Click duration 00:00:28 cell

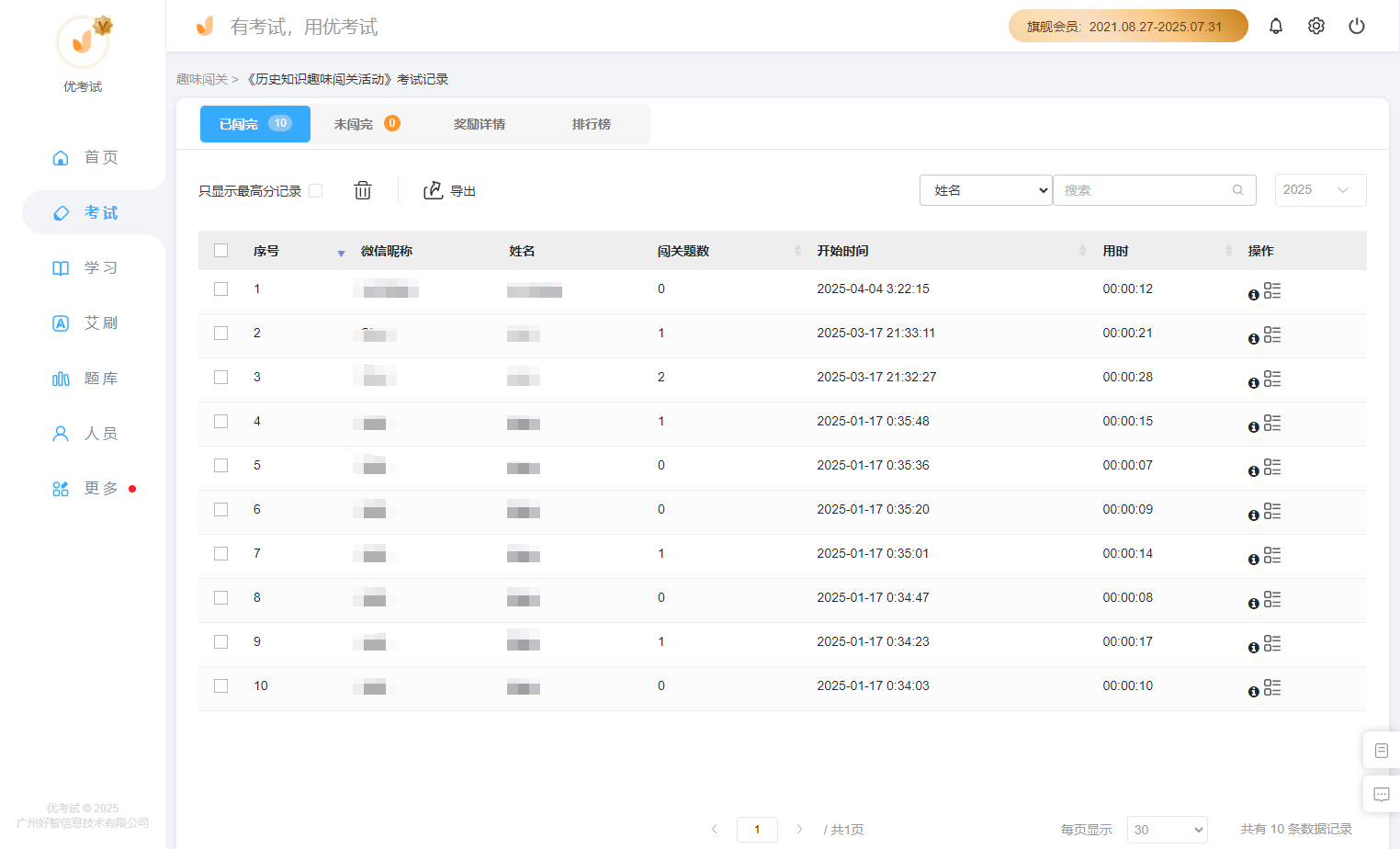point(1127,377)
